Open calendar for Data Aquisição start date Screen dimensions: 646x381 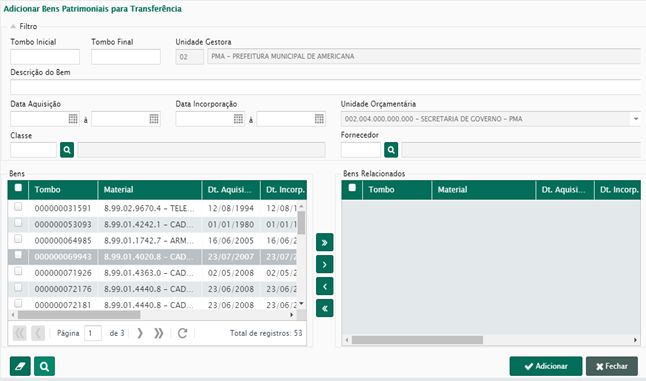(x=73, y=119)
